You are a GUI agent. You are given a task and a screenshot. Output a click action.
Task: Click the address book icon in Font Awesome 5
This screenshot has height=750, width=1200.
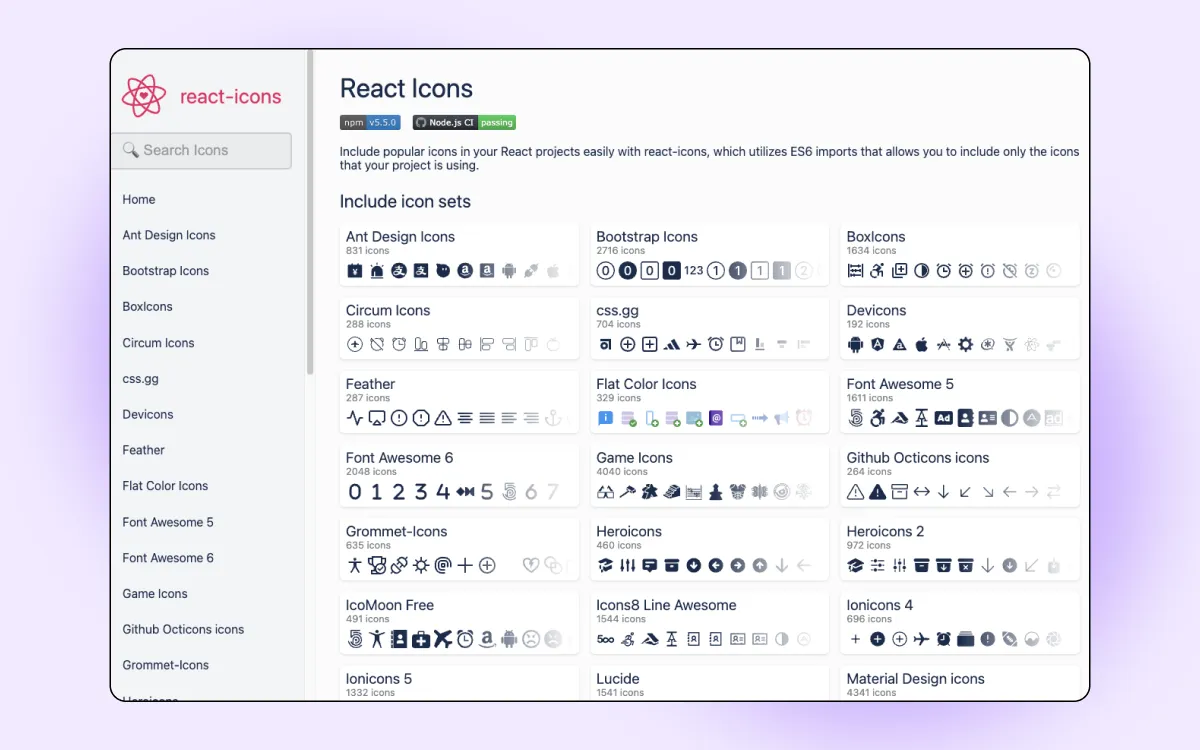[x=965, y=417]
